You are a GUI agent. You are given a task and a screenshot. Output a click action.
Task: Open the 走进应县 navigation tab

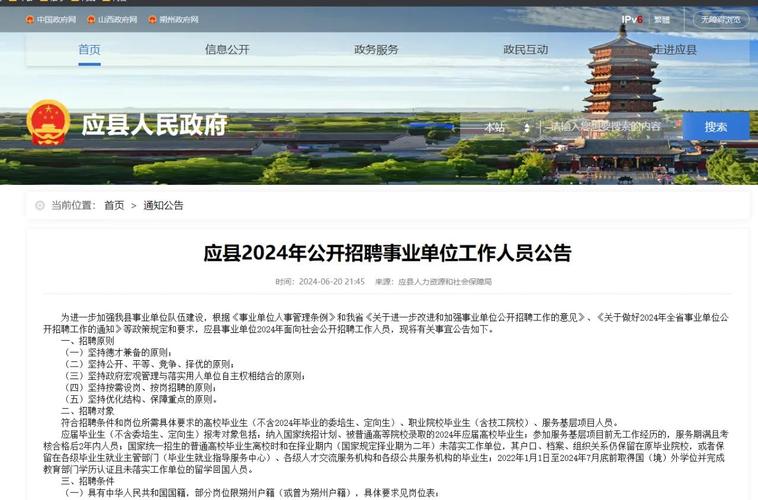pos(675,49)
